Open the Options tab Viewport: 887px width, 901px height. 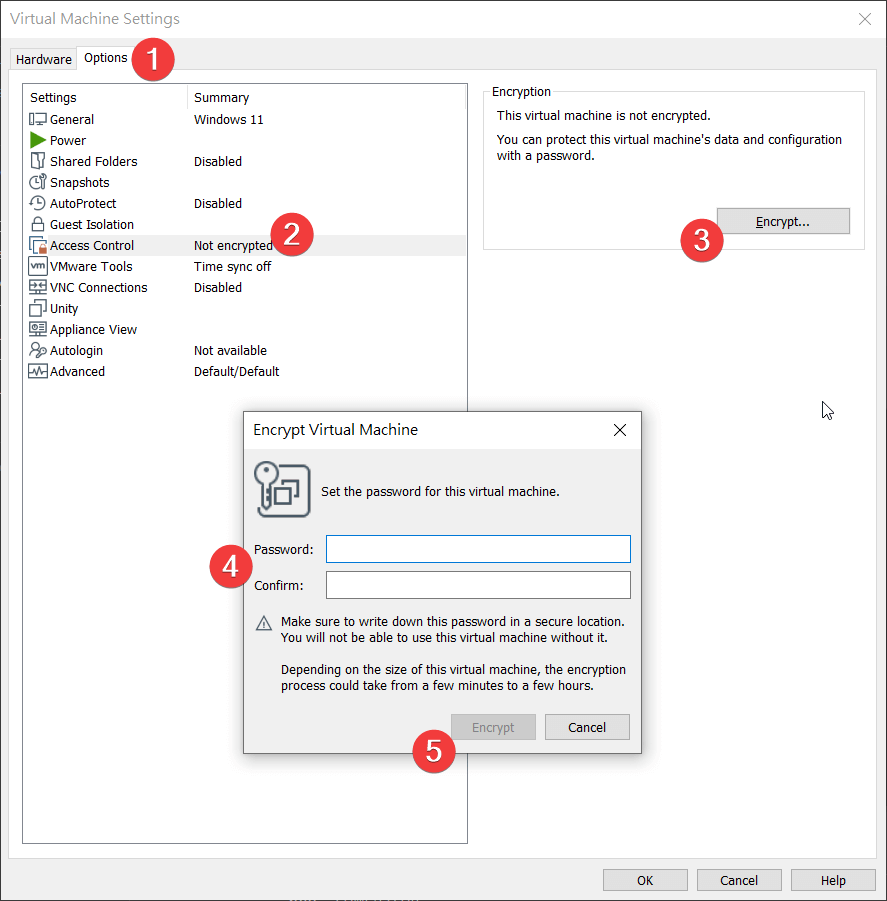point(105,58)
